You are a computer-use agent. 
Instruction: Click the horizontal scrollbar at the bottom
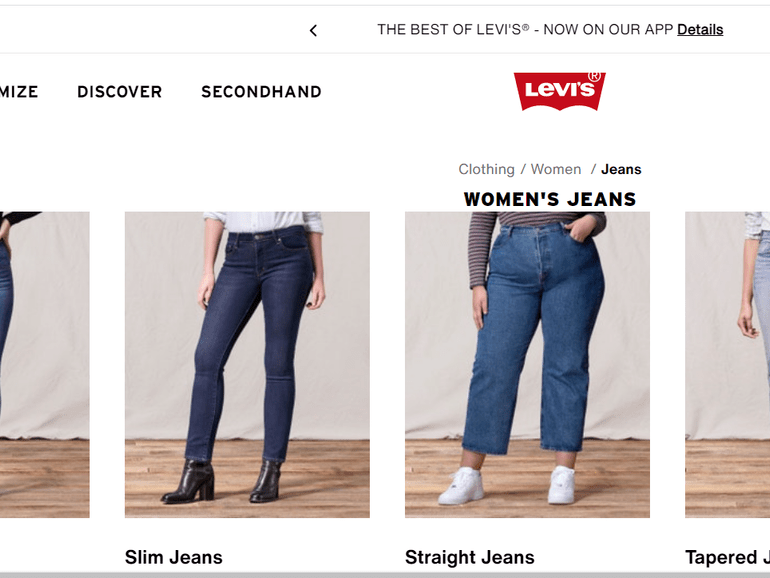385,575
